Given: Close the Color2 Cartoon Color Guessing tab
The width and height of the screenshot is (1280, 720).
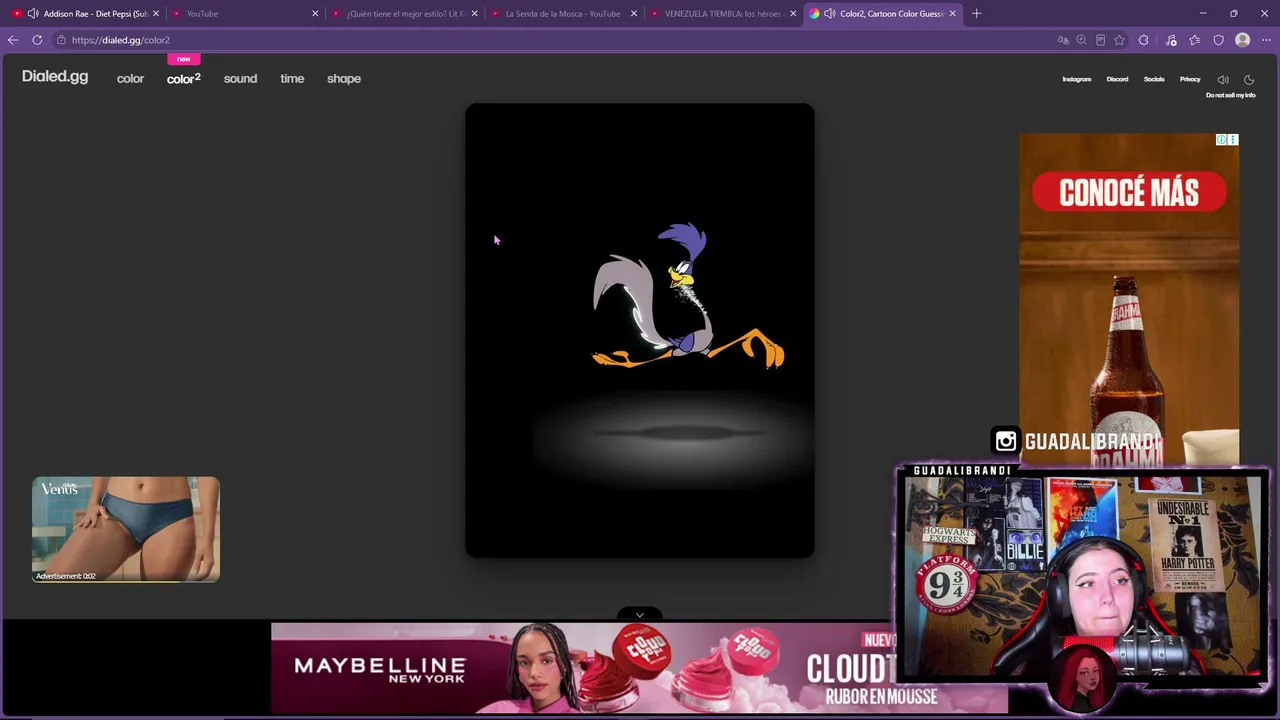Looking at the screenshot, I should pos(952,13).
